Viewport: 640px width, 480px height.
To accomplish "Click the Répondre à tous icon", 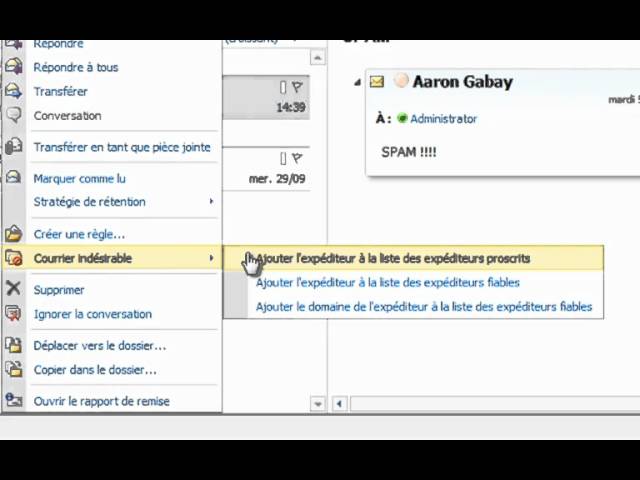I will [x=13, y=67].
